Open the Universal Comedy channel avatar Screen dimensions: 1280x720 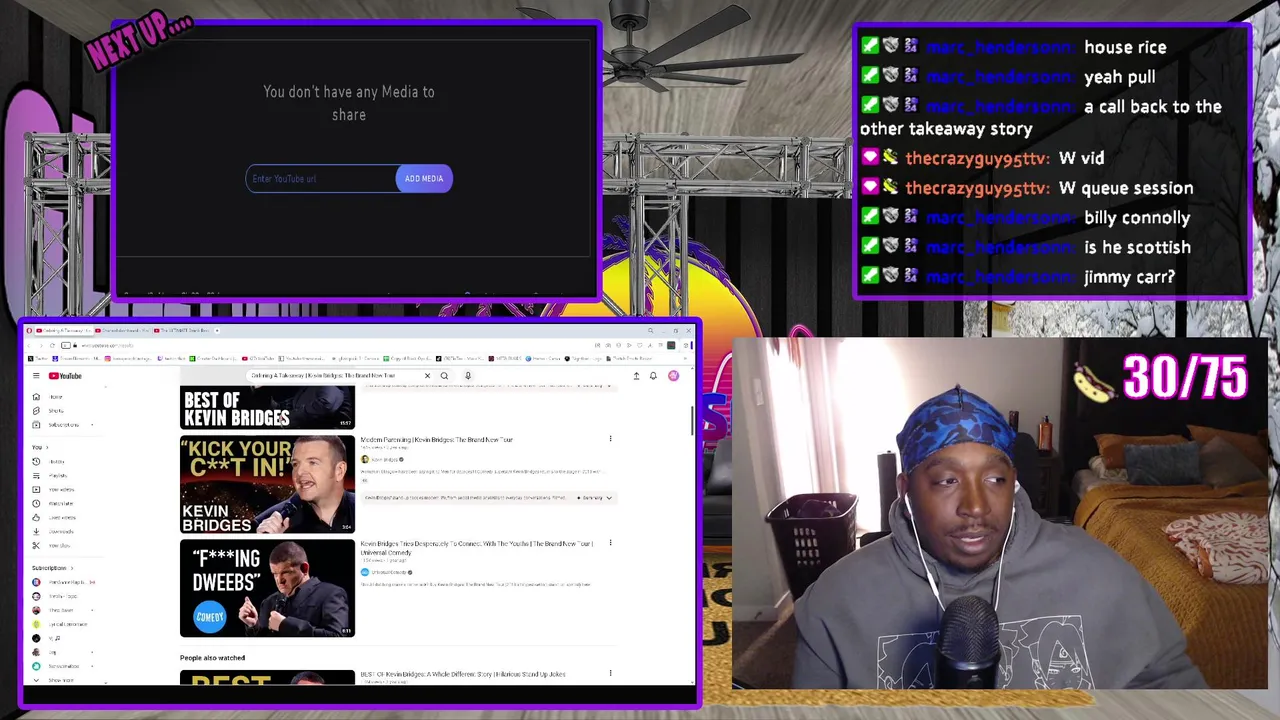[x=365, y=572]
